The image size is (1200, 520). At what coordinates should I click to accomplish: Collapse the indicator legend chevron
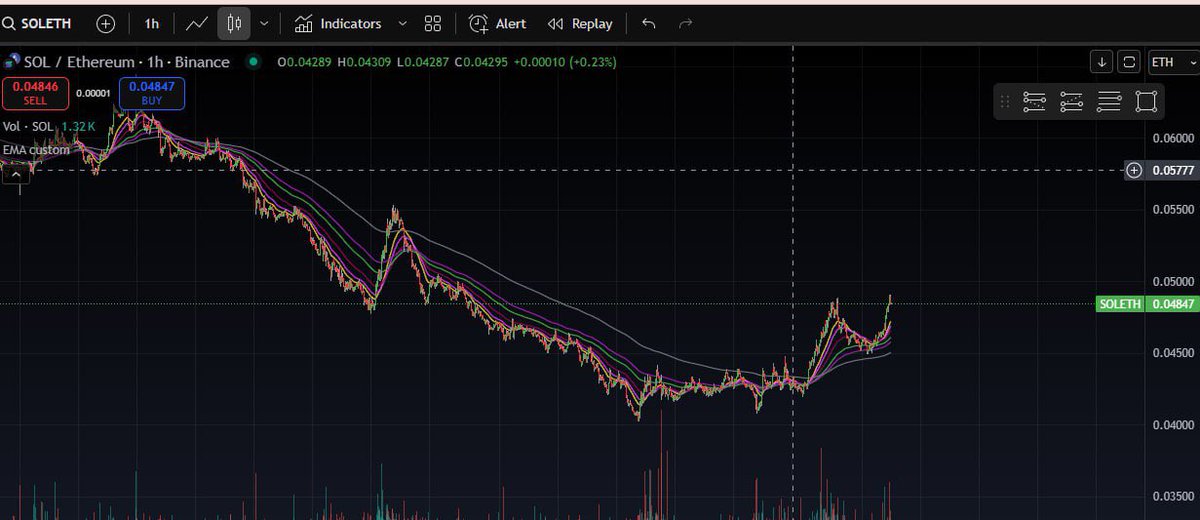16,175
